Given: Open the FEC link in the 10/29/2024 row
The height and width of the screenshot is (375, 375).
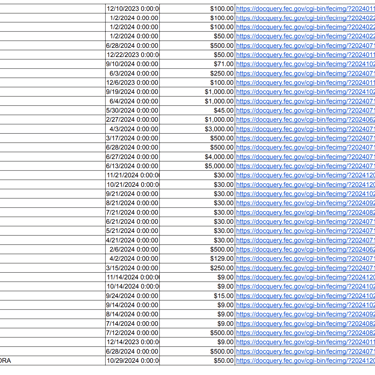Looking at the screenshot, I should pos(305,361).
